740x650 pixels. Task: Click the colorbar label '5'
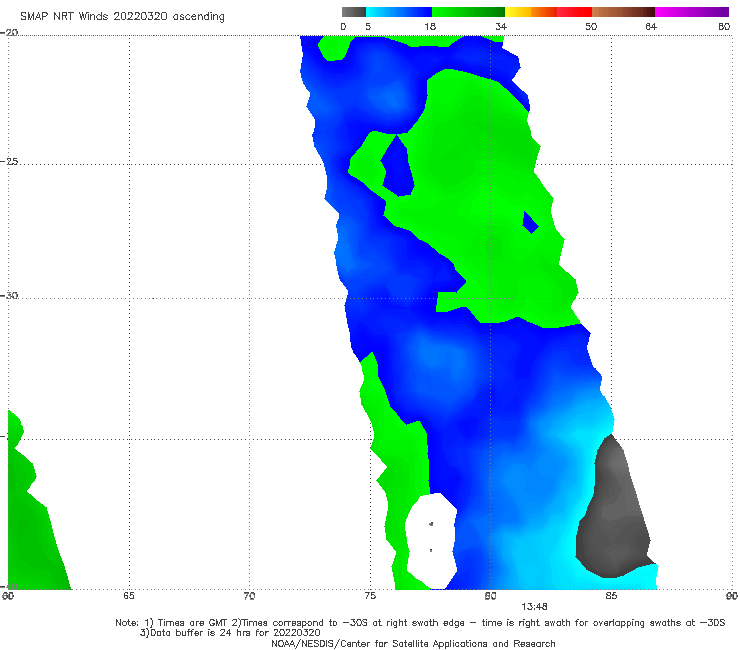(x=368, y=26)
